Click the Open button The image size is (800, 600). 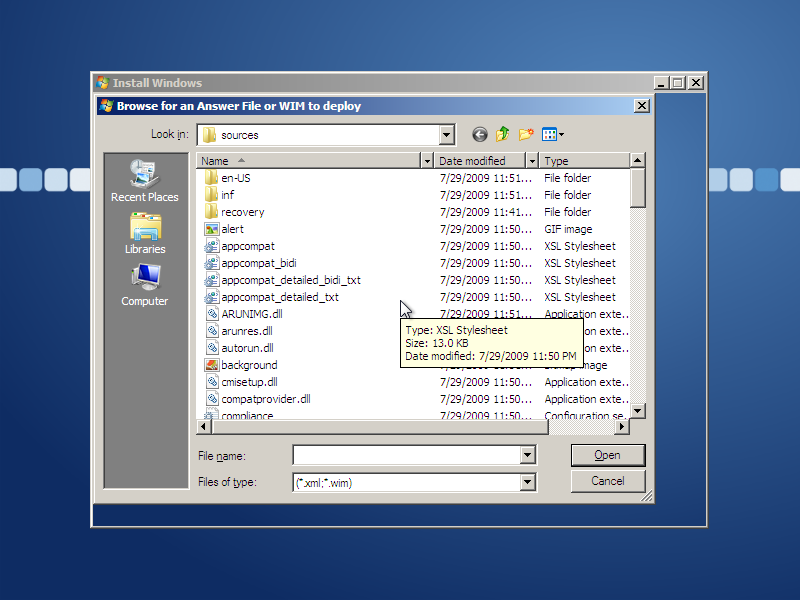(x=608, y=455)
